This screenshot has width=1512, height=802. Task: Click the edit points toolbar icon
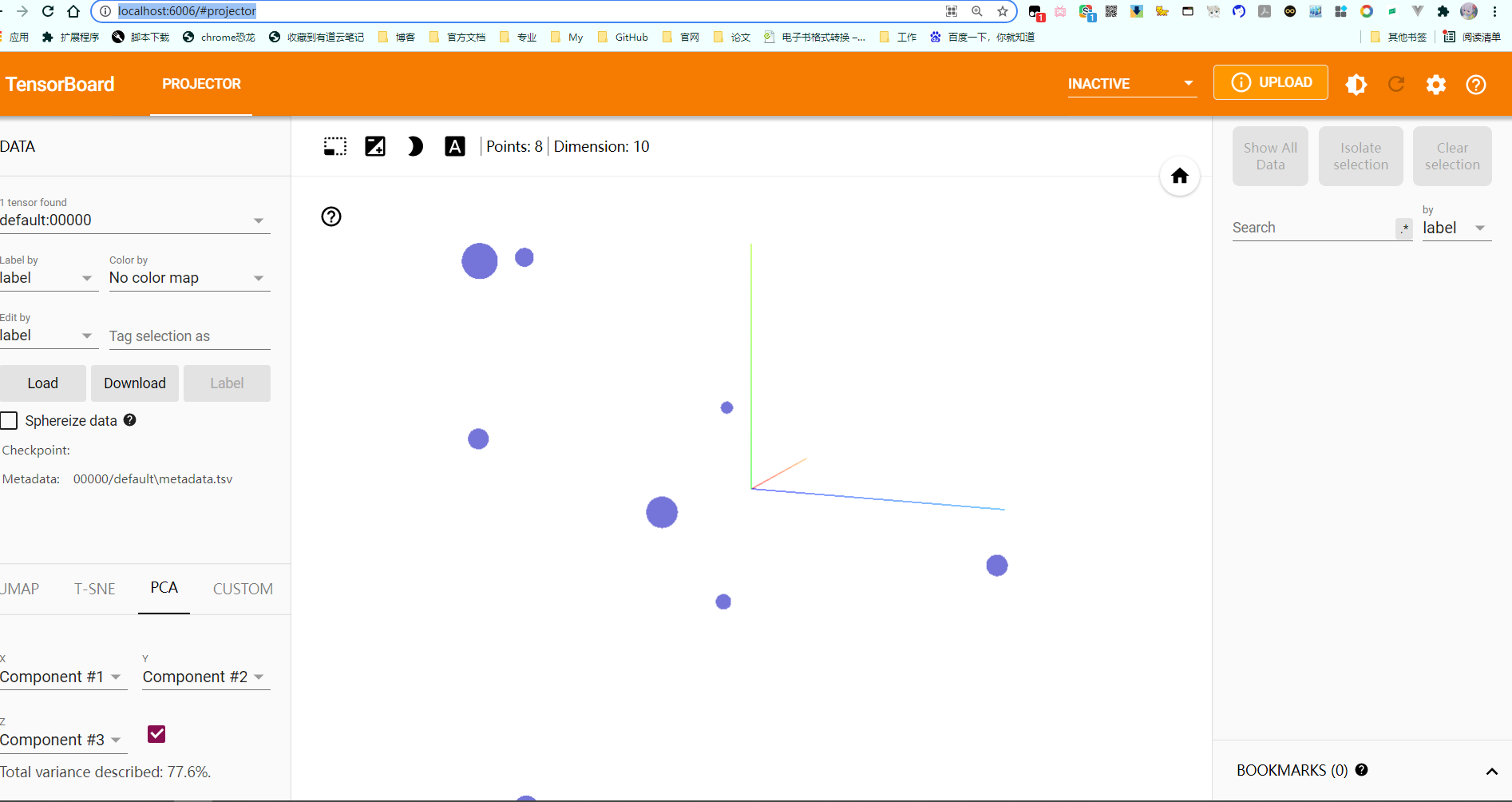[x=375, y=146]
